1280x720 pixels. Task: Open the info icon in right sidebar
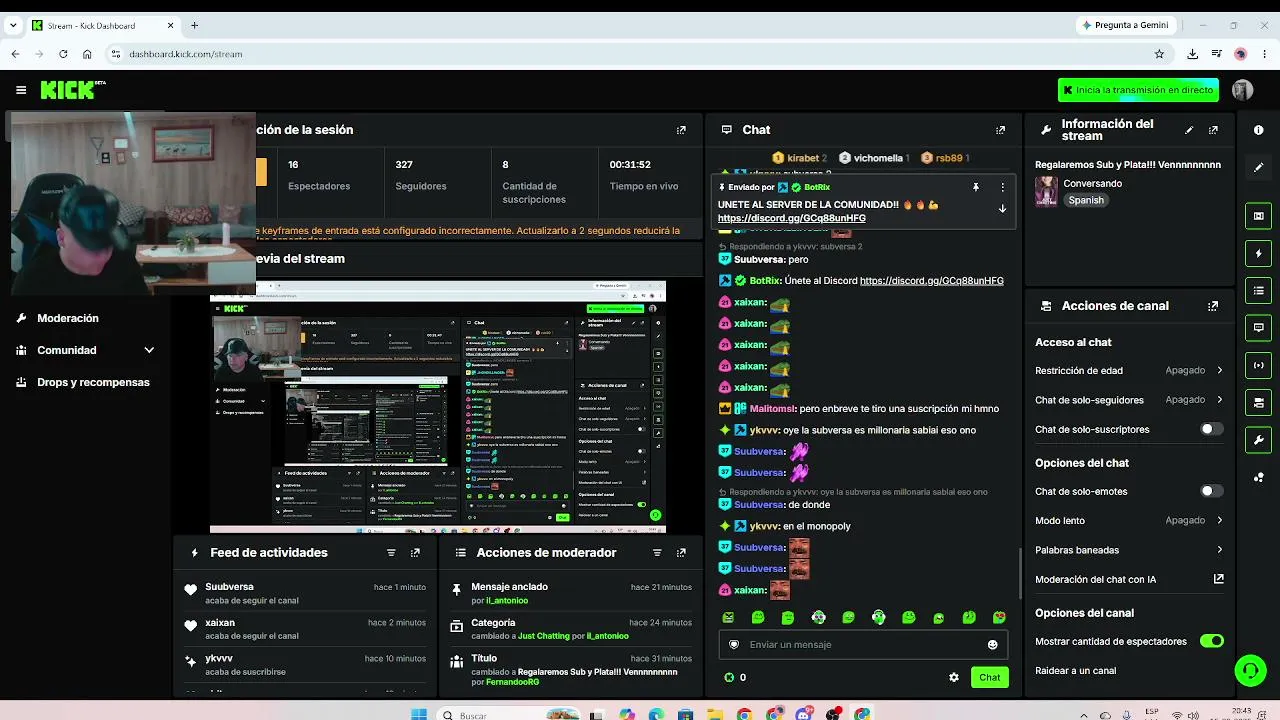(x=1259, y=130)
